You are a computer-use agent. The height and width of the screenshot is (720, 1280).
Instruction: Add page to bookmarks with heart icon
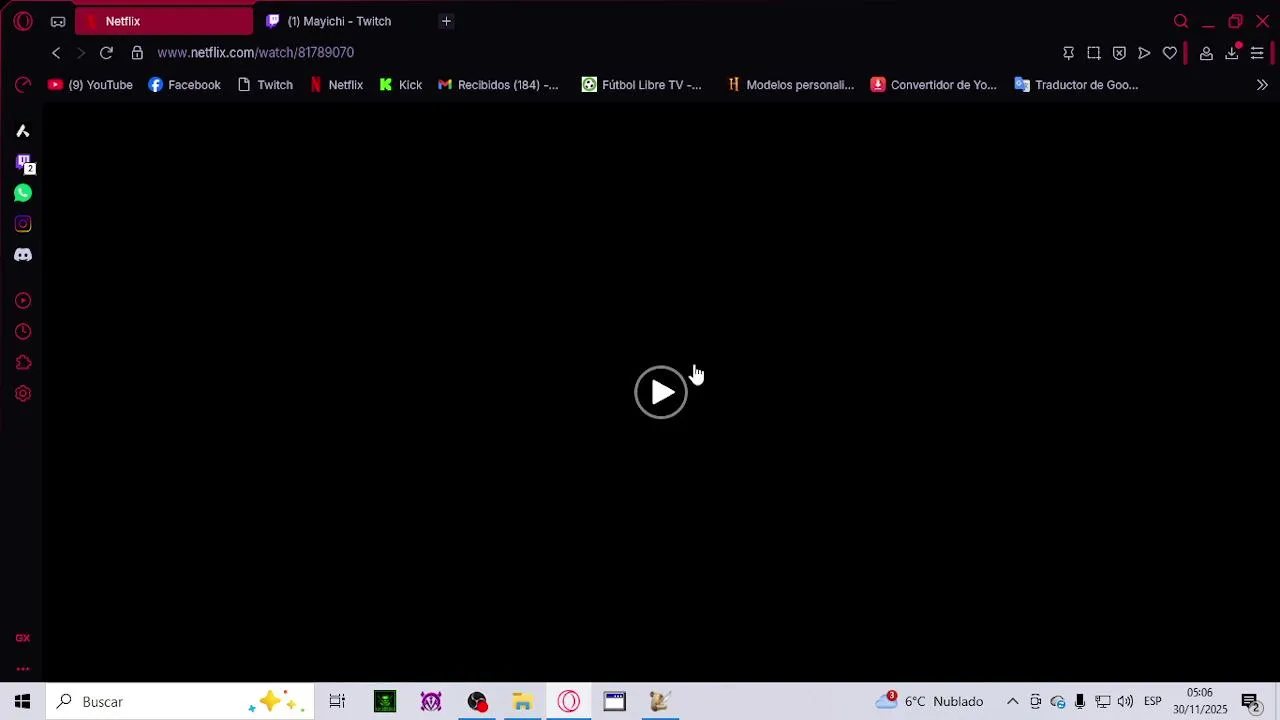tap(1170, 53)
